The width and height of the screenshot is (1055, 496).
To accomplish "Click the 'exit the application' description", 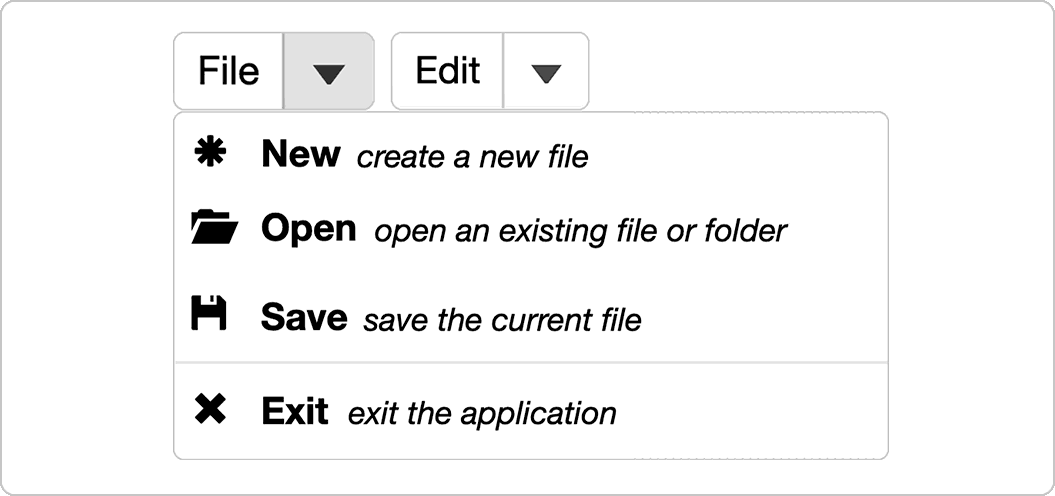I will [482, 413].
